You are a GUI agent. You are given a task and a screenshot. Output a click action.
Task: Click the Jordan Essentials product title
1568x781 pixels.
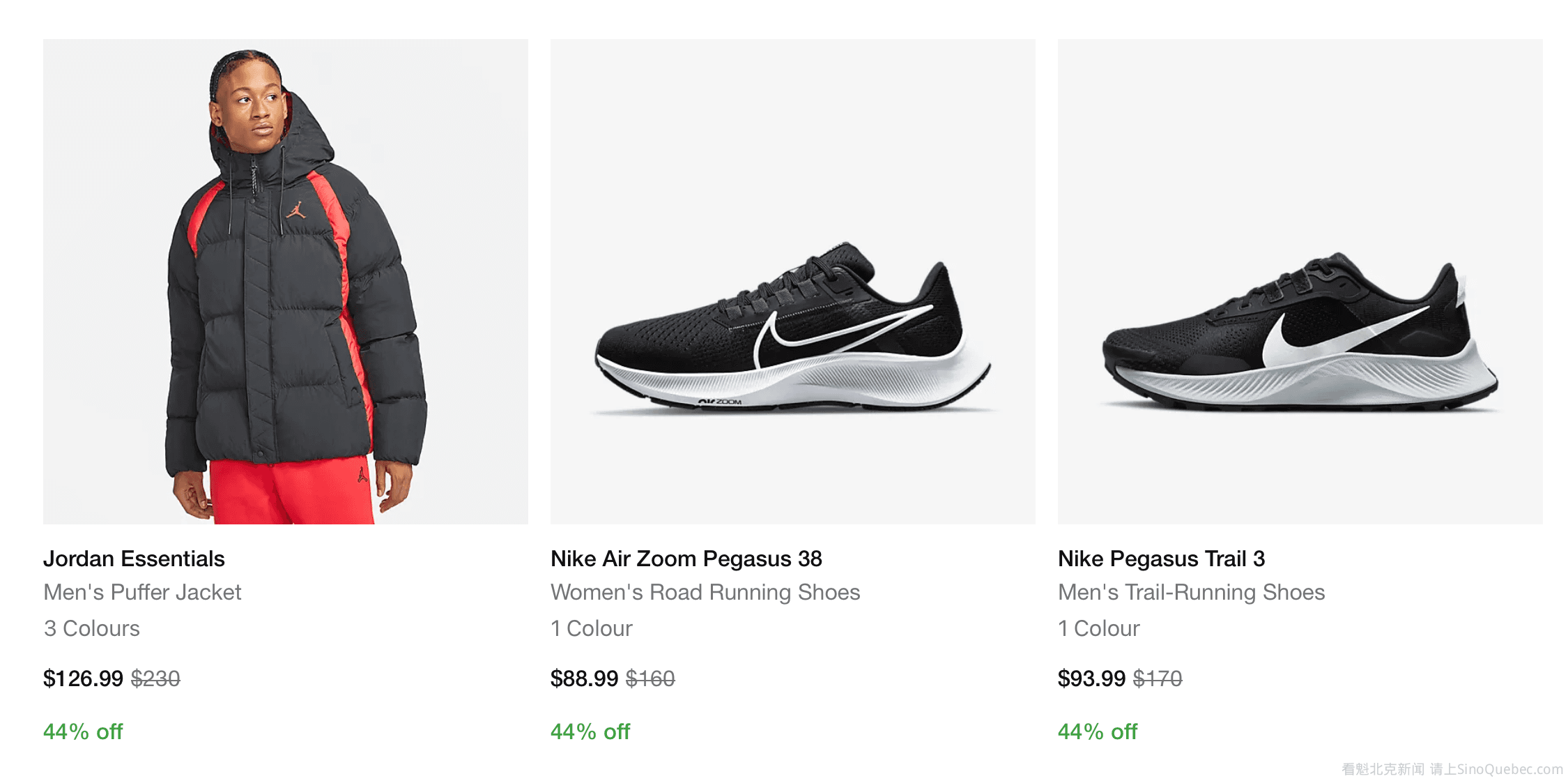(x=134, y=559)
